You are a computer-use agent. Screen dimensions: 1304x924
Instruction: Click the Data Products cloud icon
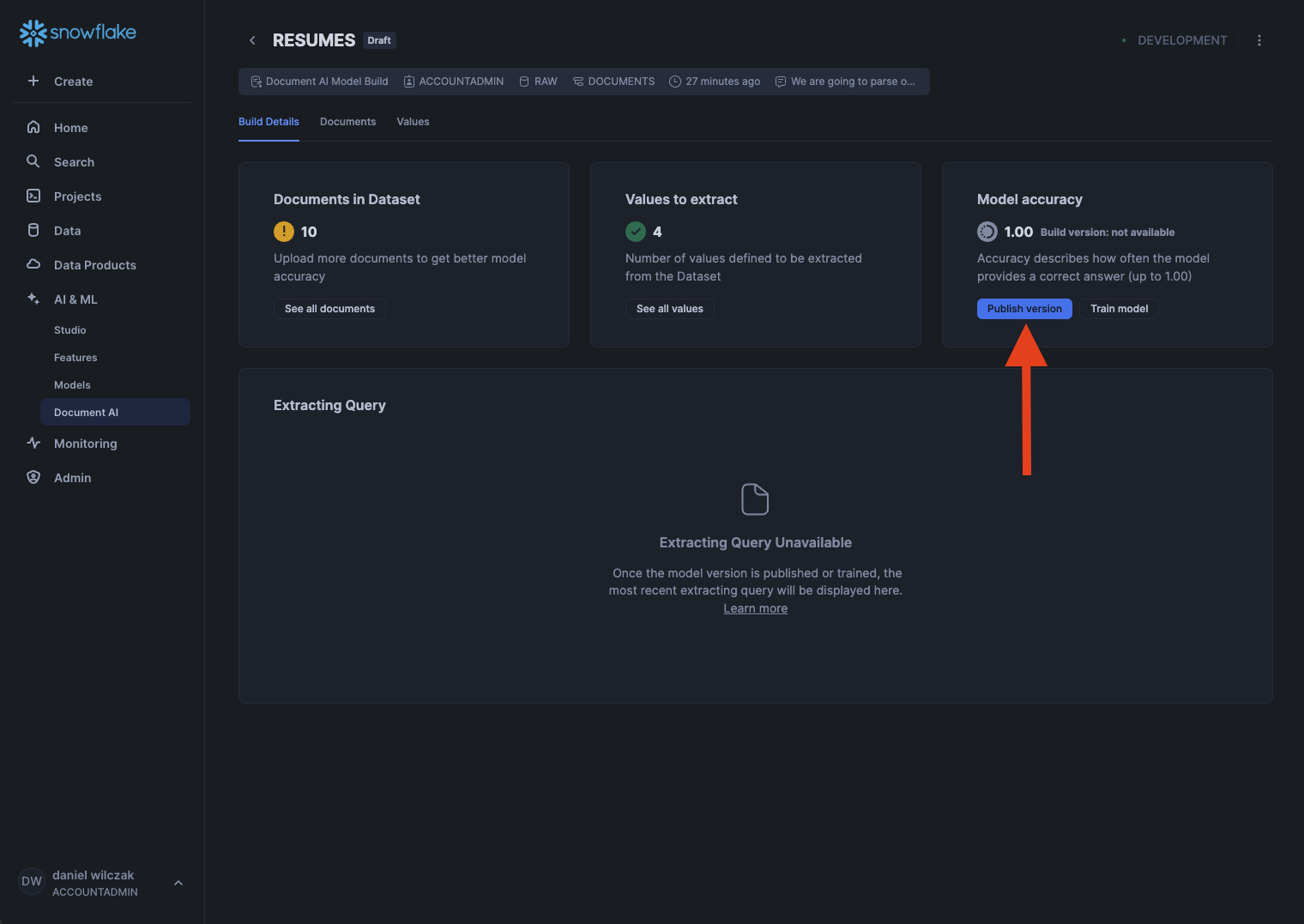tap(33, 264)
